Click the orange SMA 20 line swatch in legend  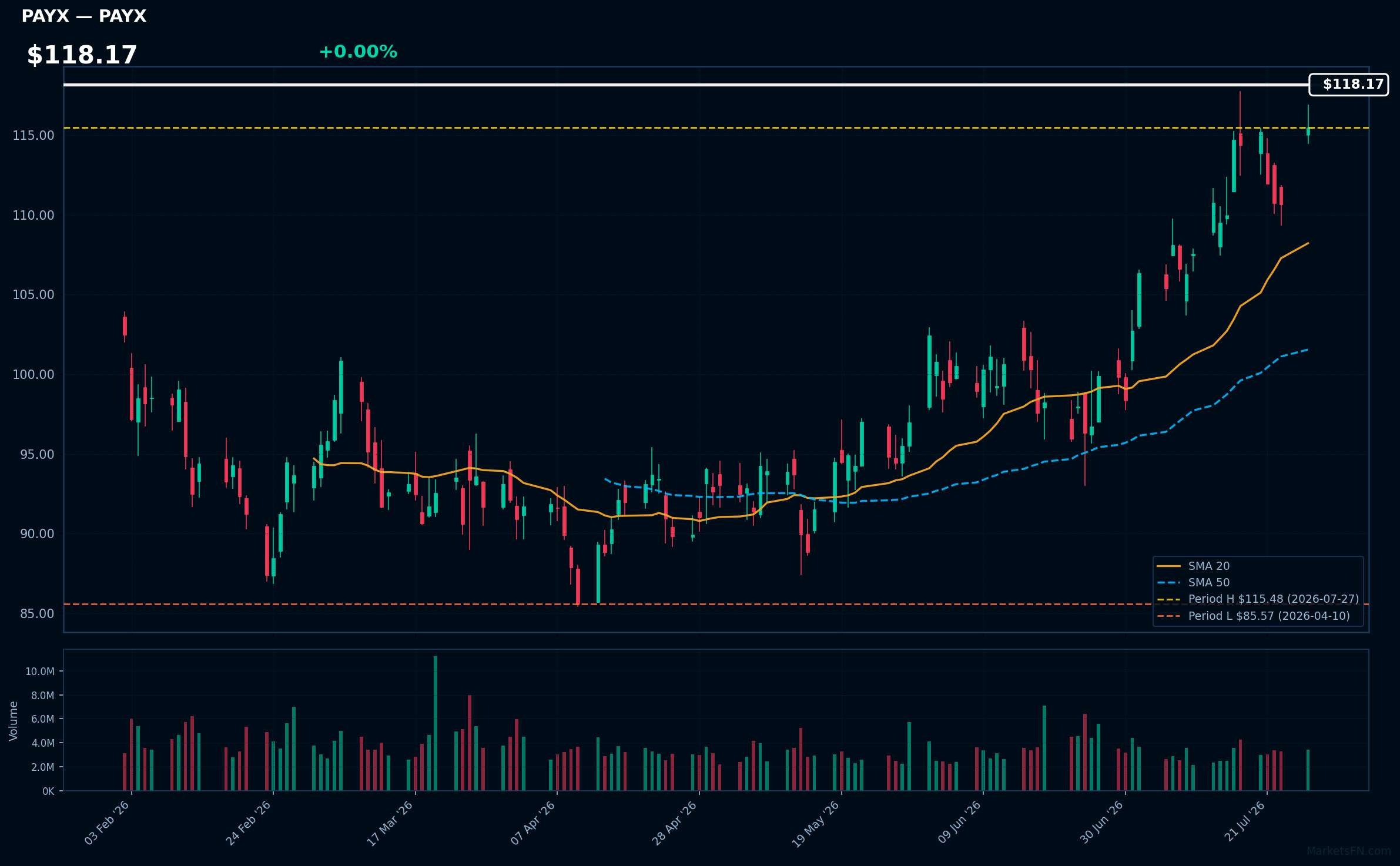click(x=1168, y=566)
